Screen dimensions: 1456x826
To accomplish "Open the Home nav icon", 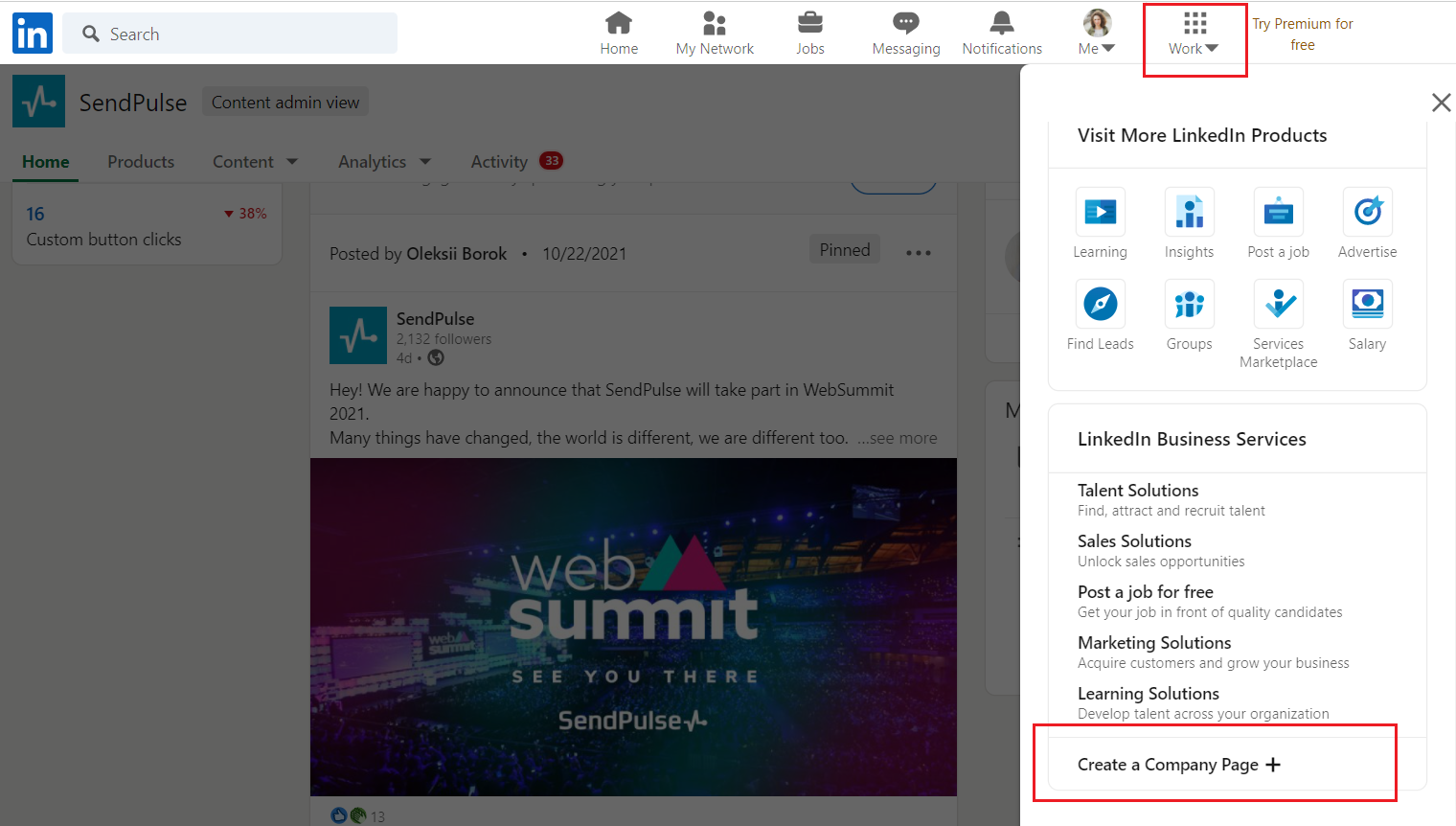I will coord(619,34).
